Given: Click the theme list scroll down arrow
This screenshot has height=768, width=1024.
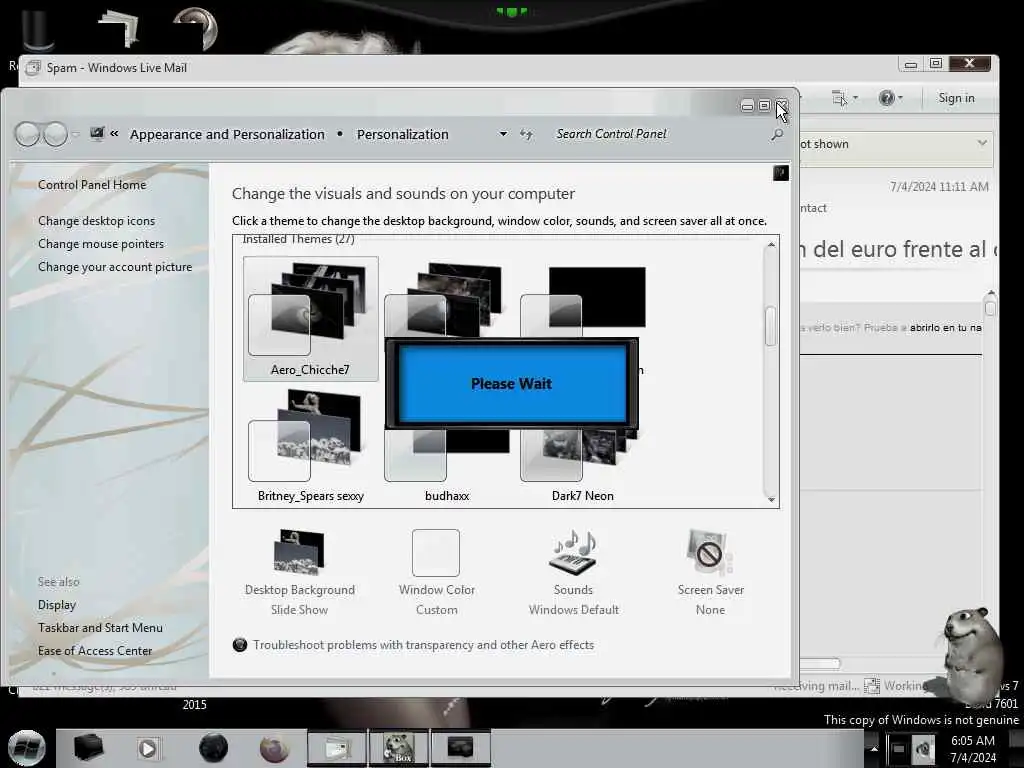Looking at the screenshot, I should pos(771,499).
